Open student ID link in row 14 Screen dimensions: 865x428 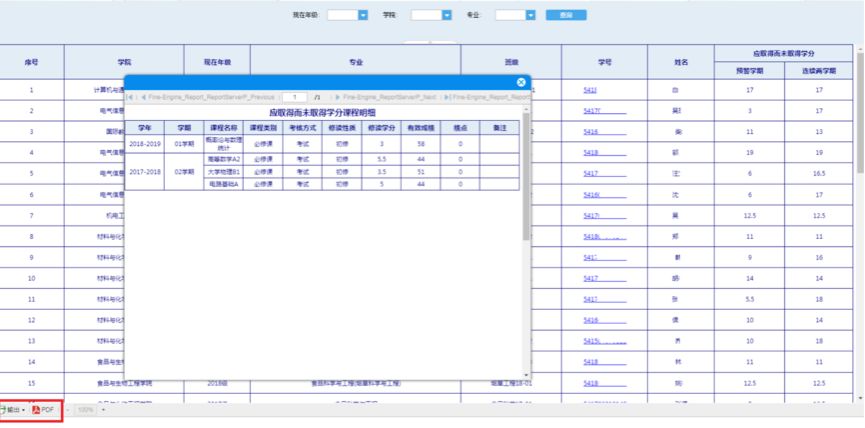click(x=604, y=362)
